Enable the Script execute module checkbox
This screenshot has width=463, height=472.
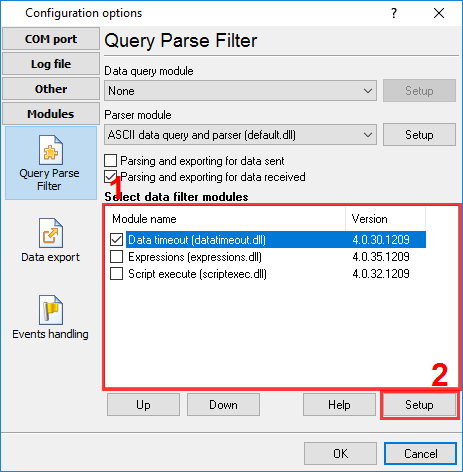coord(116,274)
